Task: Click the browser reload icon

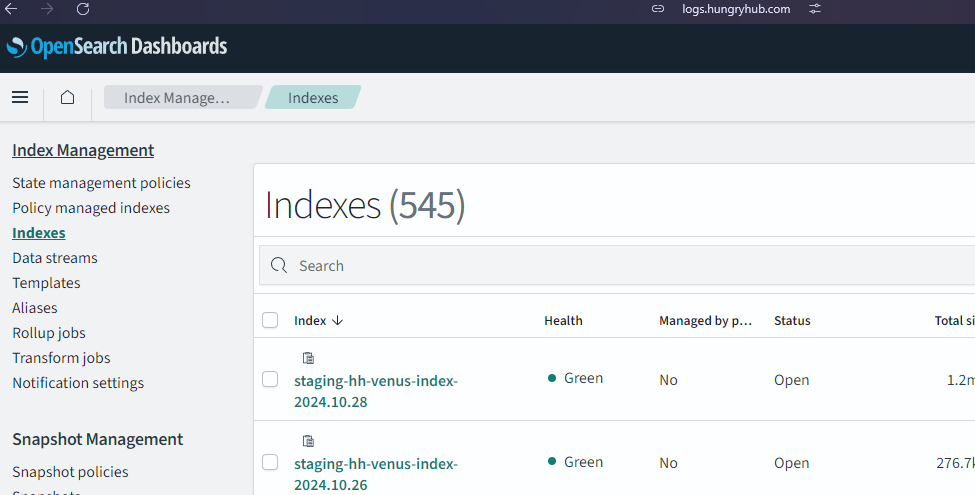Action: pyautogui.click(x=83, y=9)
